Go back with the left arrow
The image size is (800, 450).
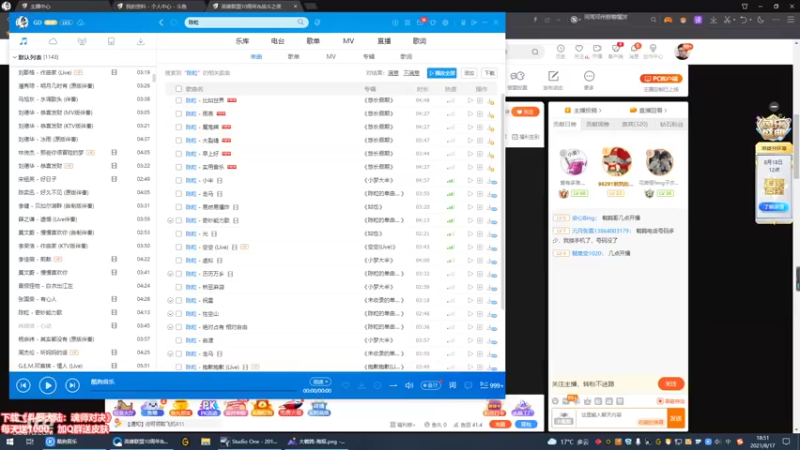[x=161, y=22]
